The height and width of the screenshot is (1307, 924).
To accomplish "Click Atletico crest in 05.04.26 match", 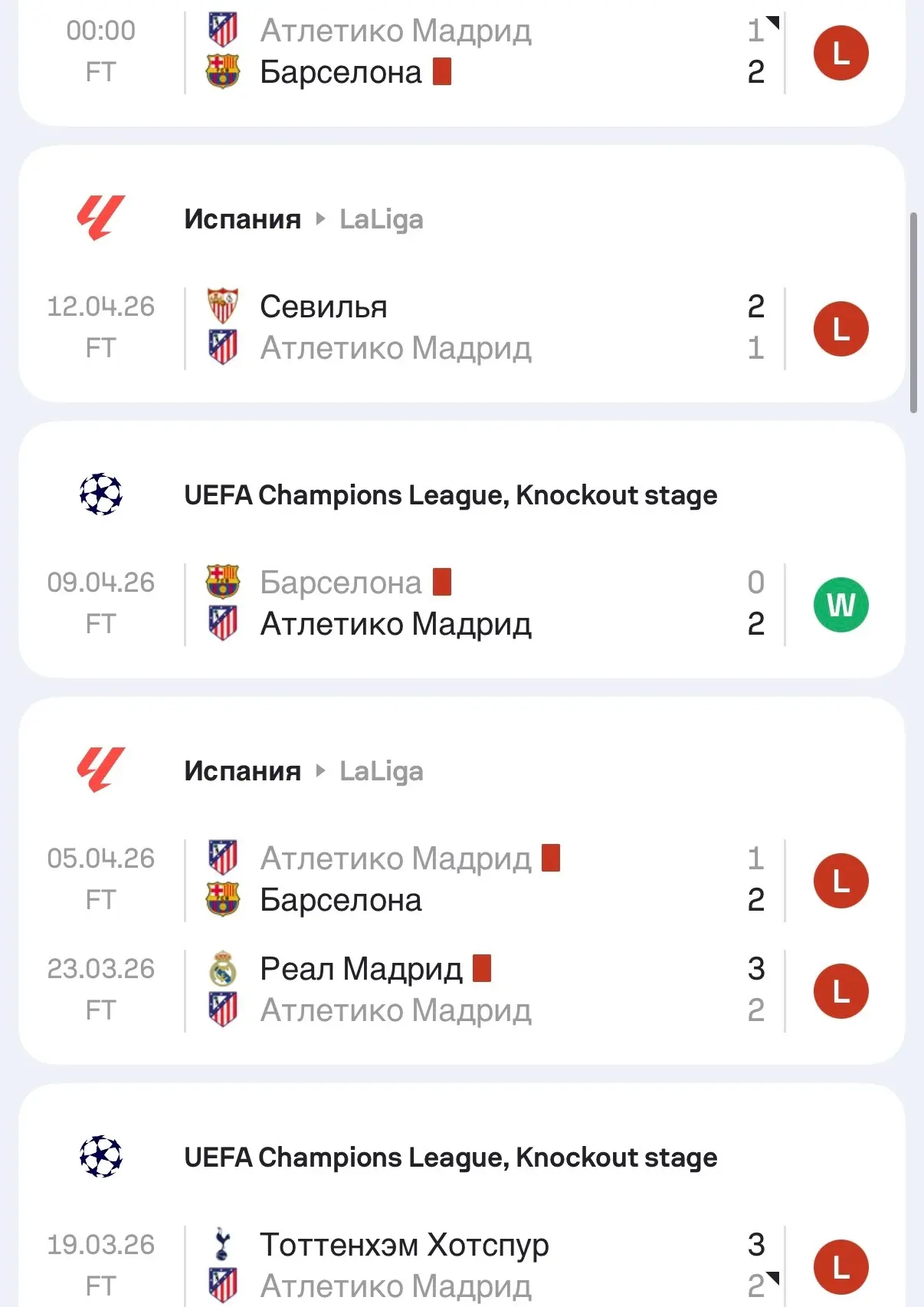I will 223,858.
